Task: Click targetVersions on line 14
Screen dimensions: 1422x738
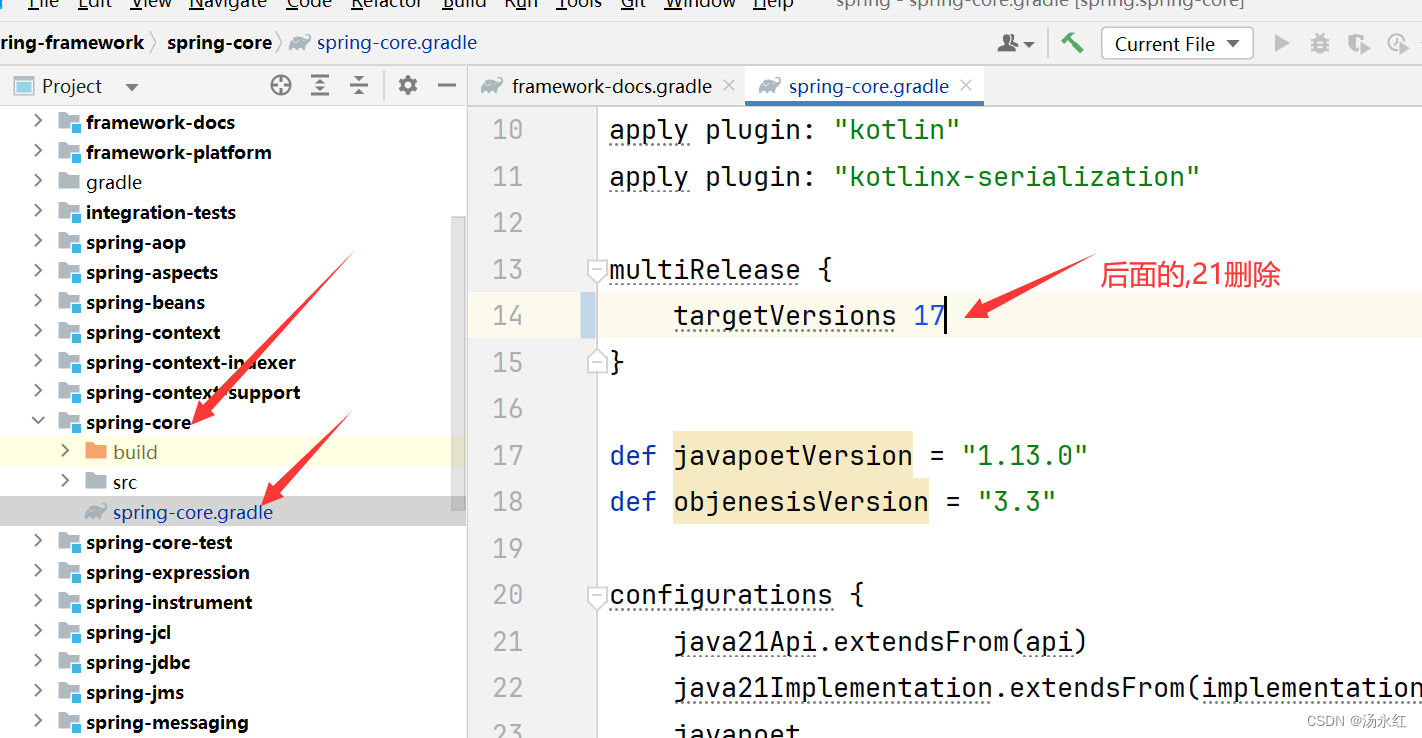Action: pyautogui.click(x=785, y=316)
